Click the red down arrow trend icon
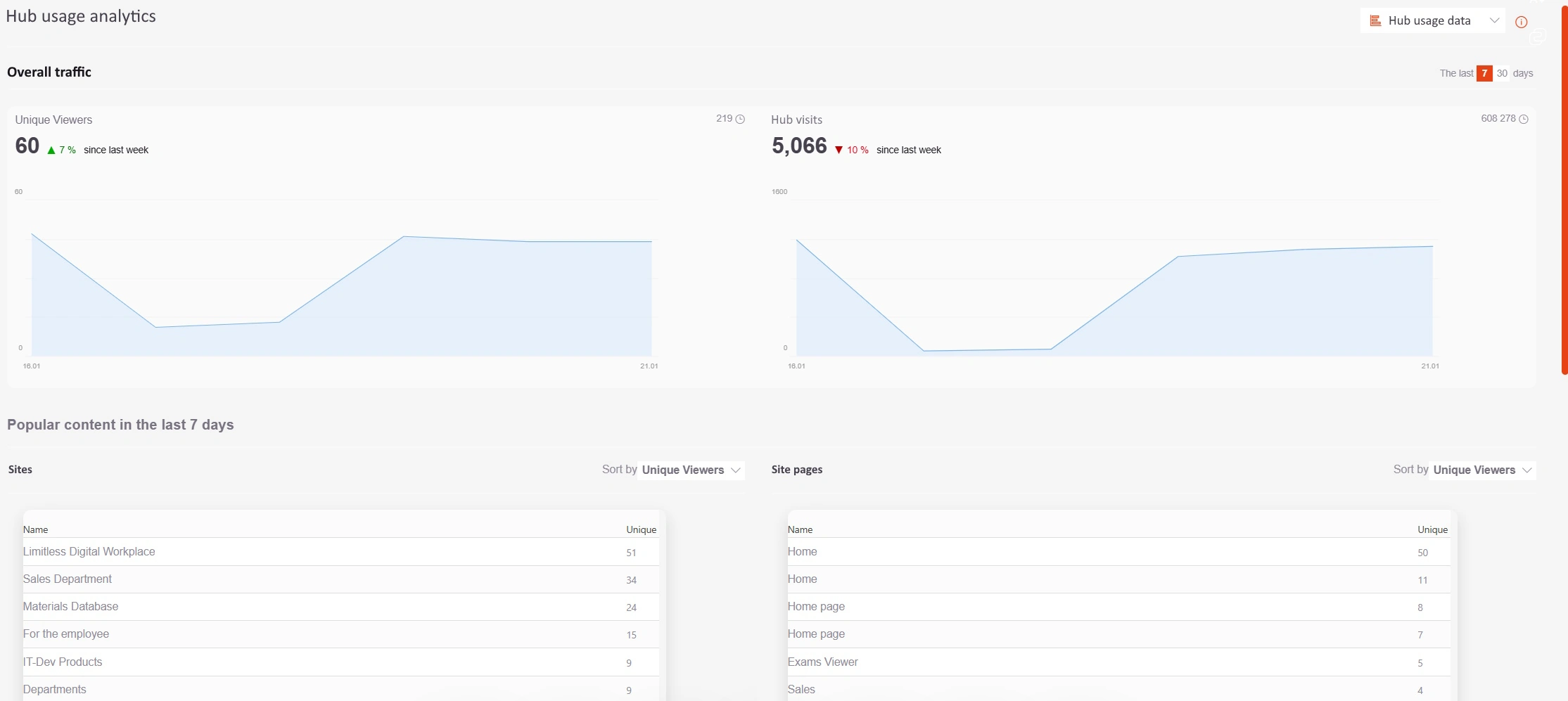Screen dimensions: 1568x701 (839, 150)
